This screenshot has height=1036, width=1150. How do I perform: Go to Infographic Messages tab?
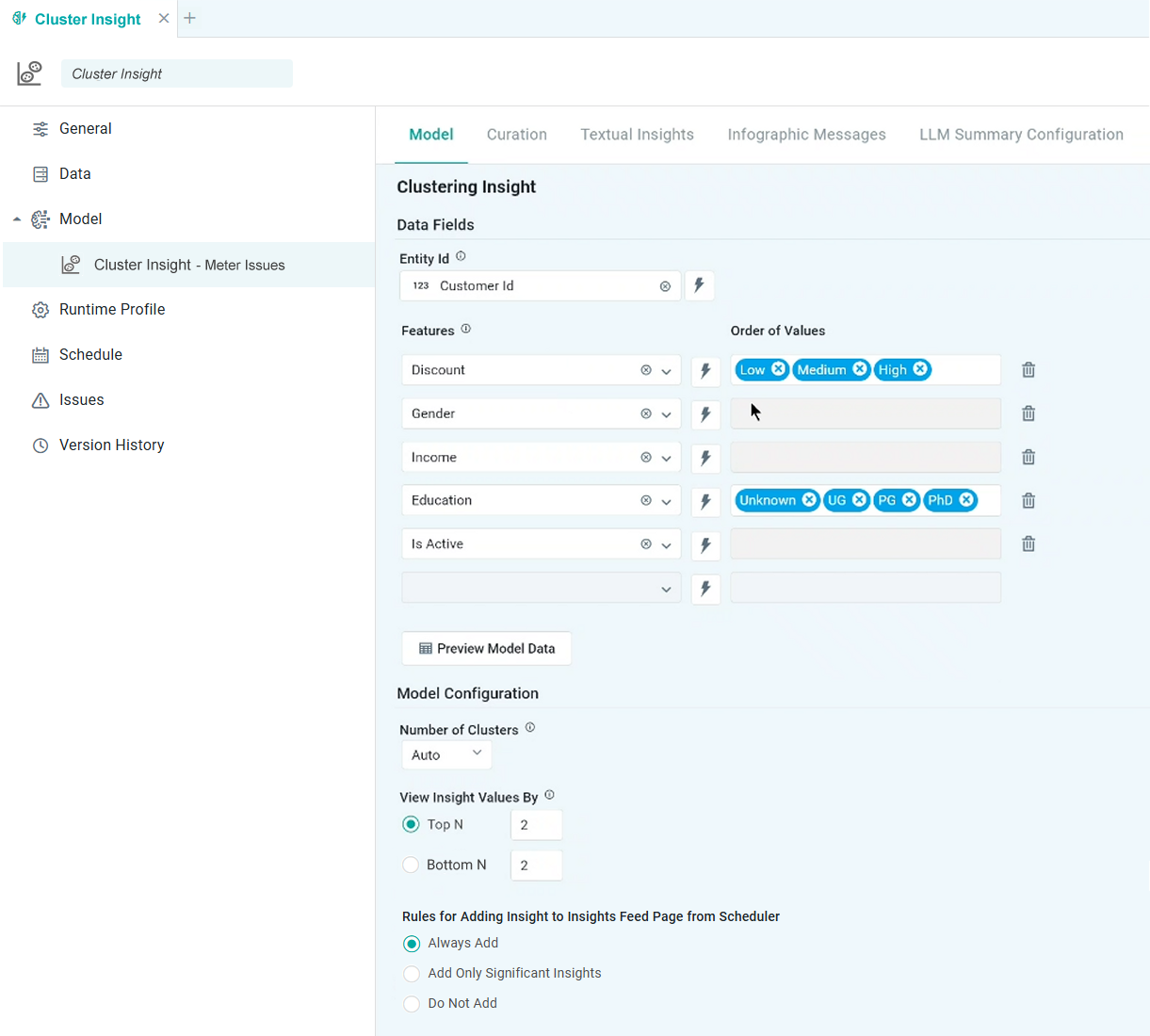[807, 135]
